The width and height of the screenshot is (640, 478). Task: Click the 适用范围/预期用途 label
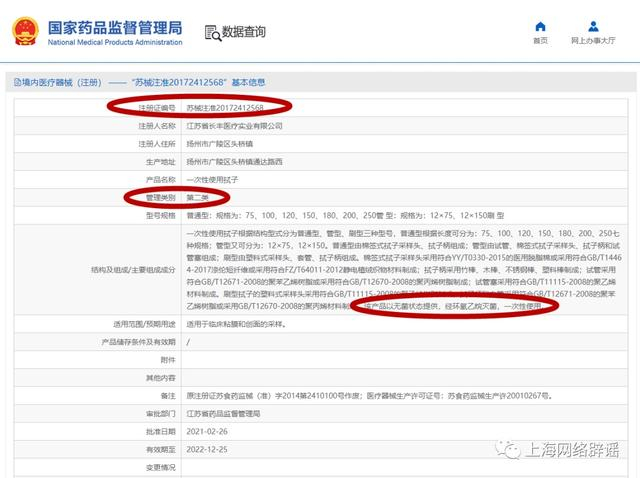[144, 324]
